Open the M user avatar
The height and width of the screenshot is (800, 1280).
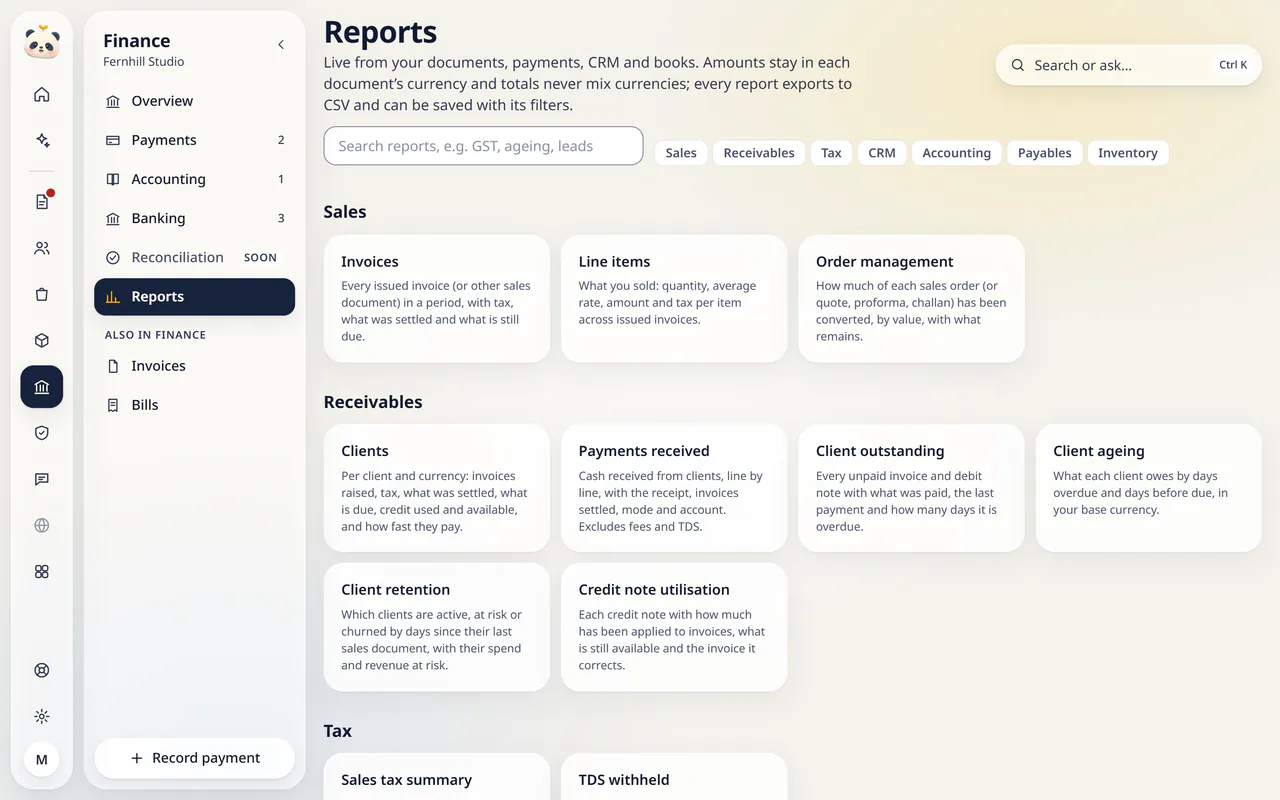(x=42, y=760)
